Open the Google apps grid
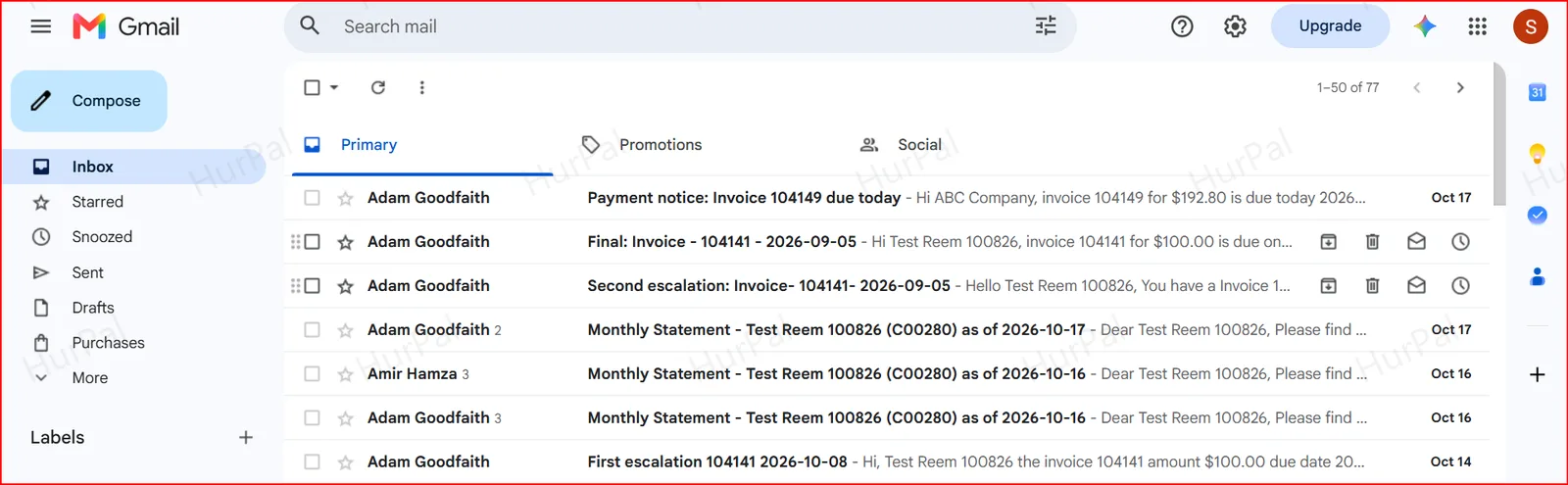 [1478, 26]
